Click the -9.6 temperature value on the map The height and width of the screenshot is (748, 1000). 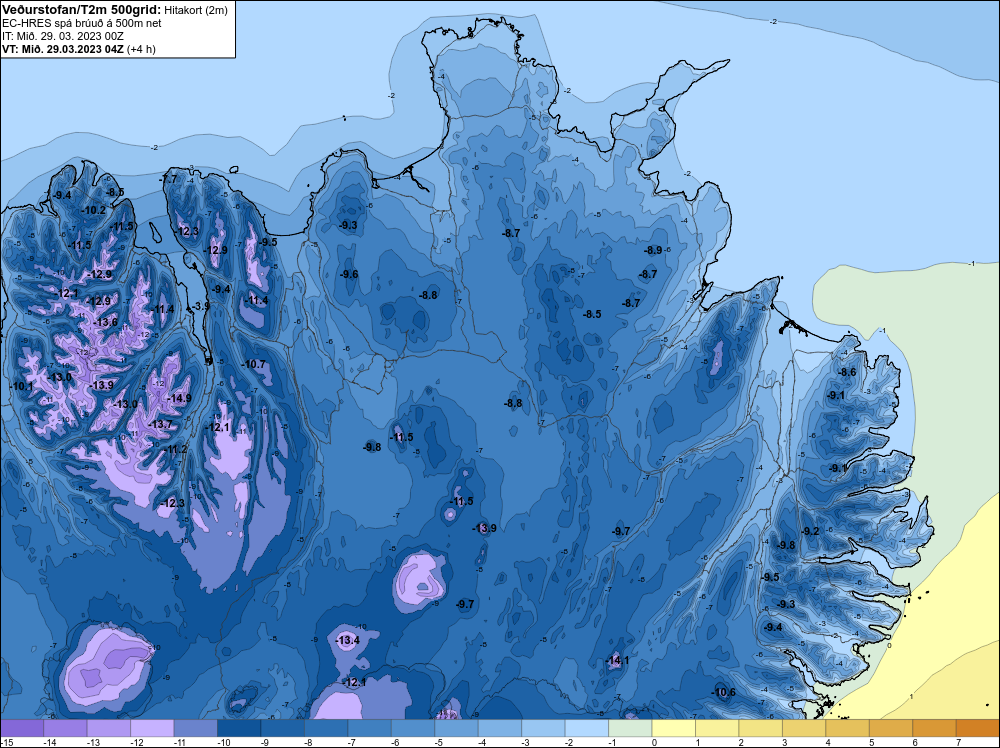(349, 274)
